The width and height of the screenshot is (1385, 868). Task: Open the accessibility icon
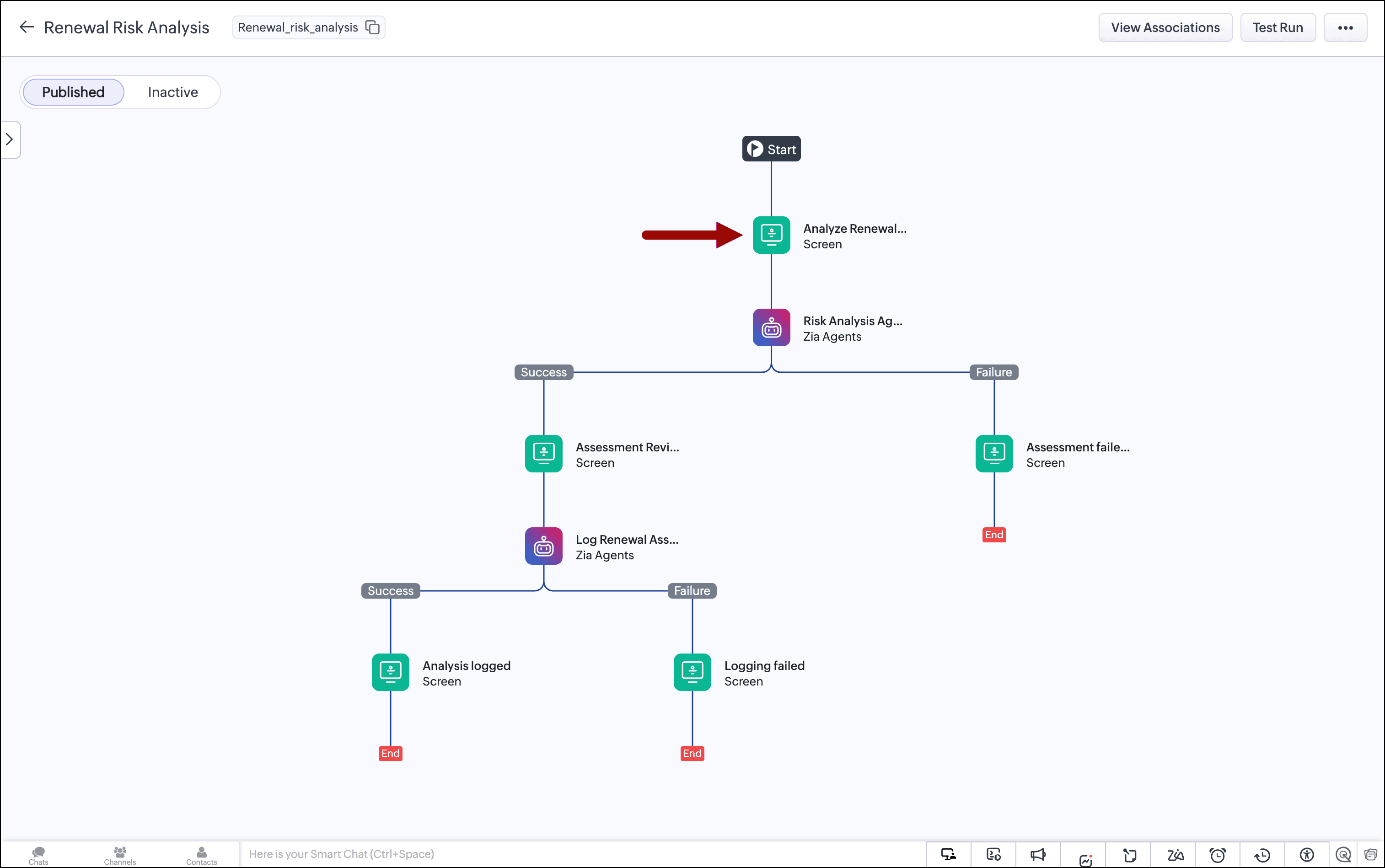(1307, 855)
